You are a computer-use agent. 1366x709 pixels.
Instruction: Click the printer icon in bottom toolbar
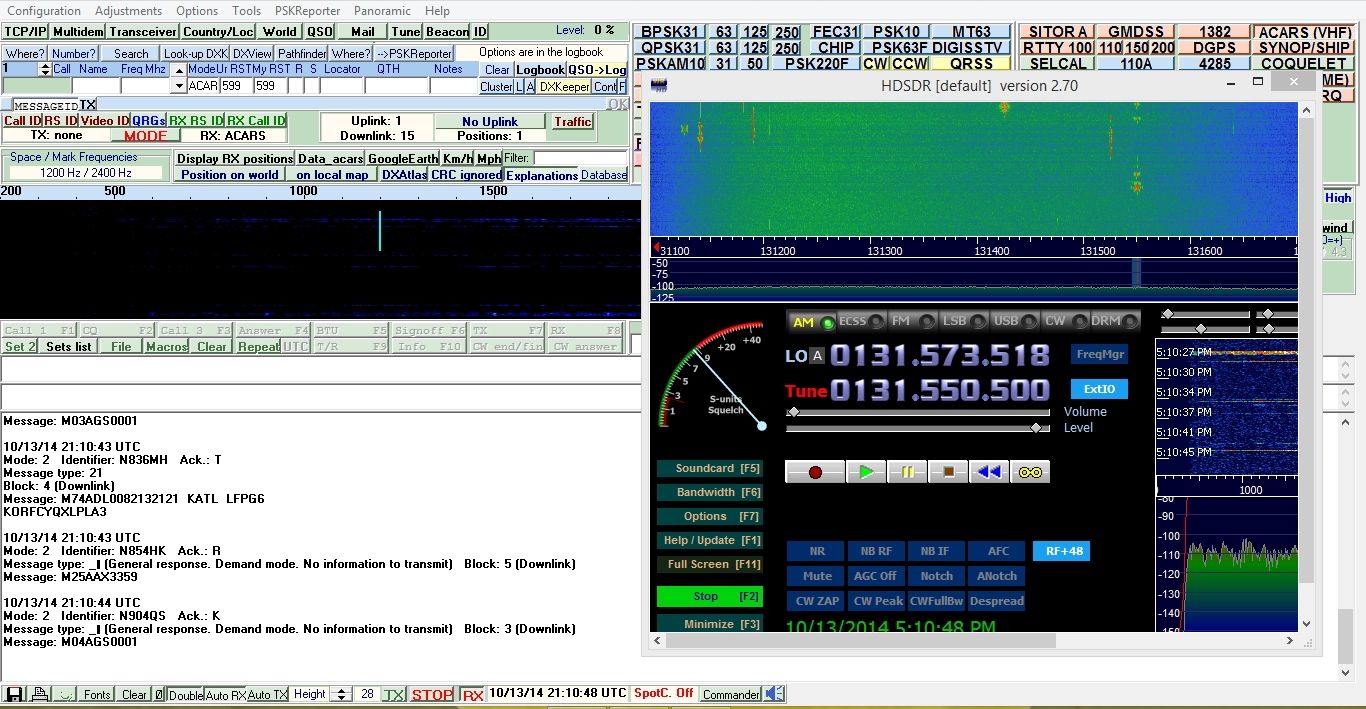click(39, 694)
